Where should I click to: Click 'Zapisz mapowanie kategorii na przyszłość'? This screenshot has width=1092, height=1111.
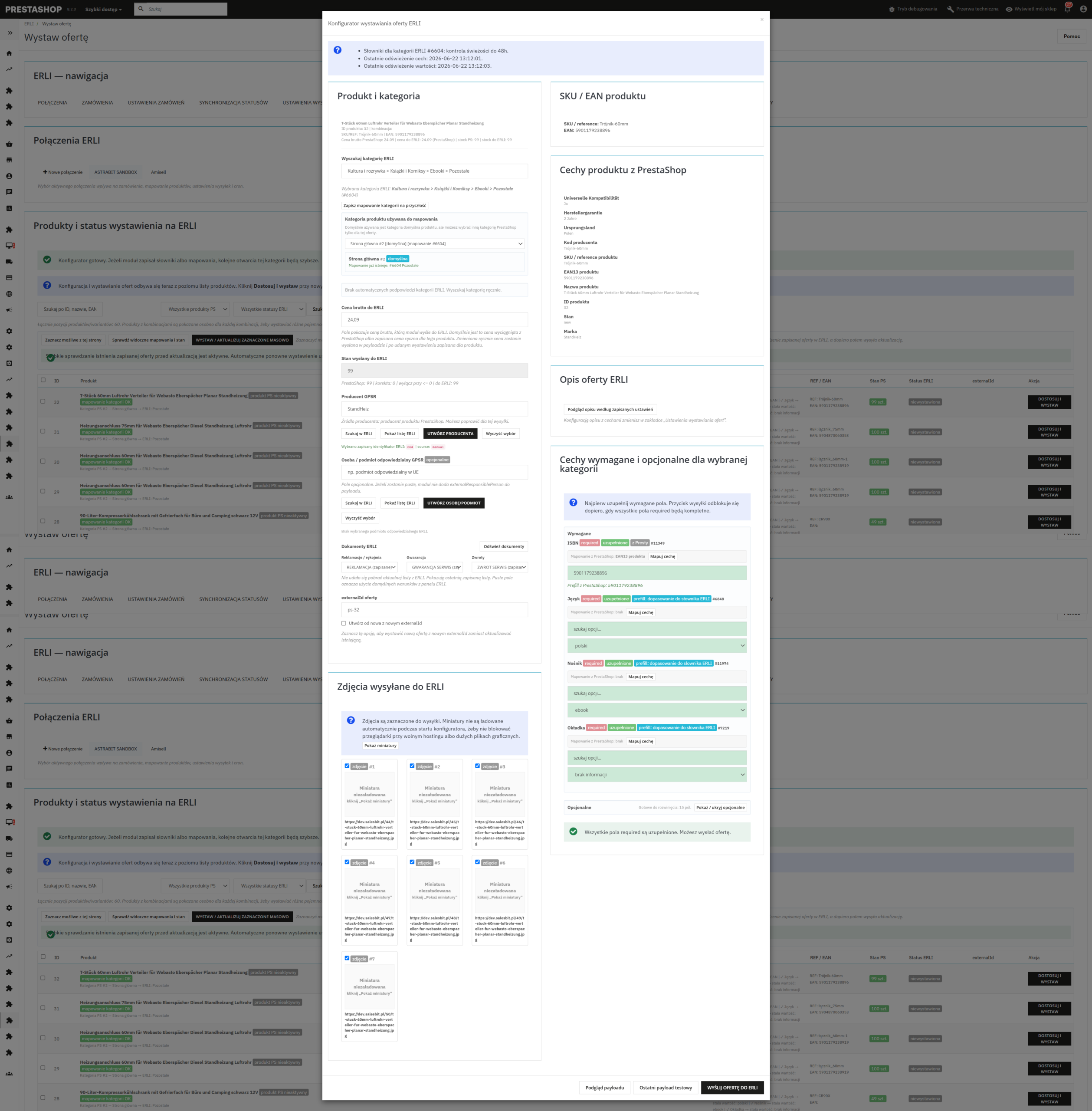click(x=385, y=205)
